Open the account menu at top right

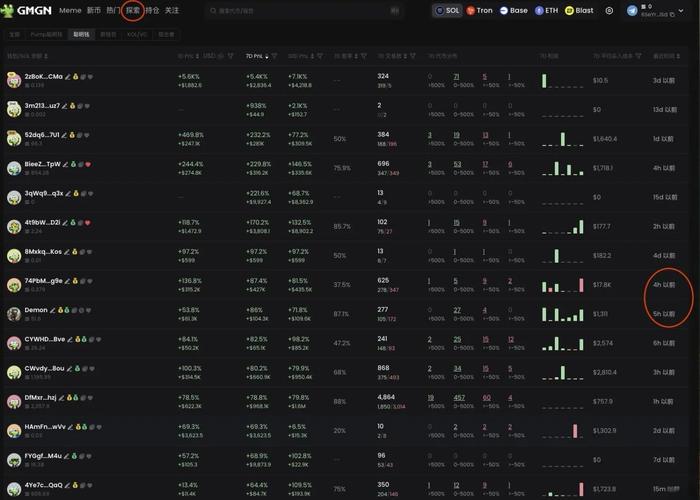click(x=660, y=11)
